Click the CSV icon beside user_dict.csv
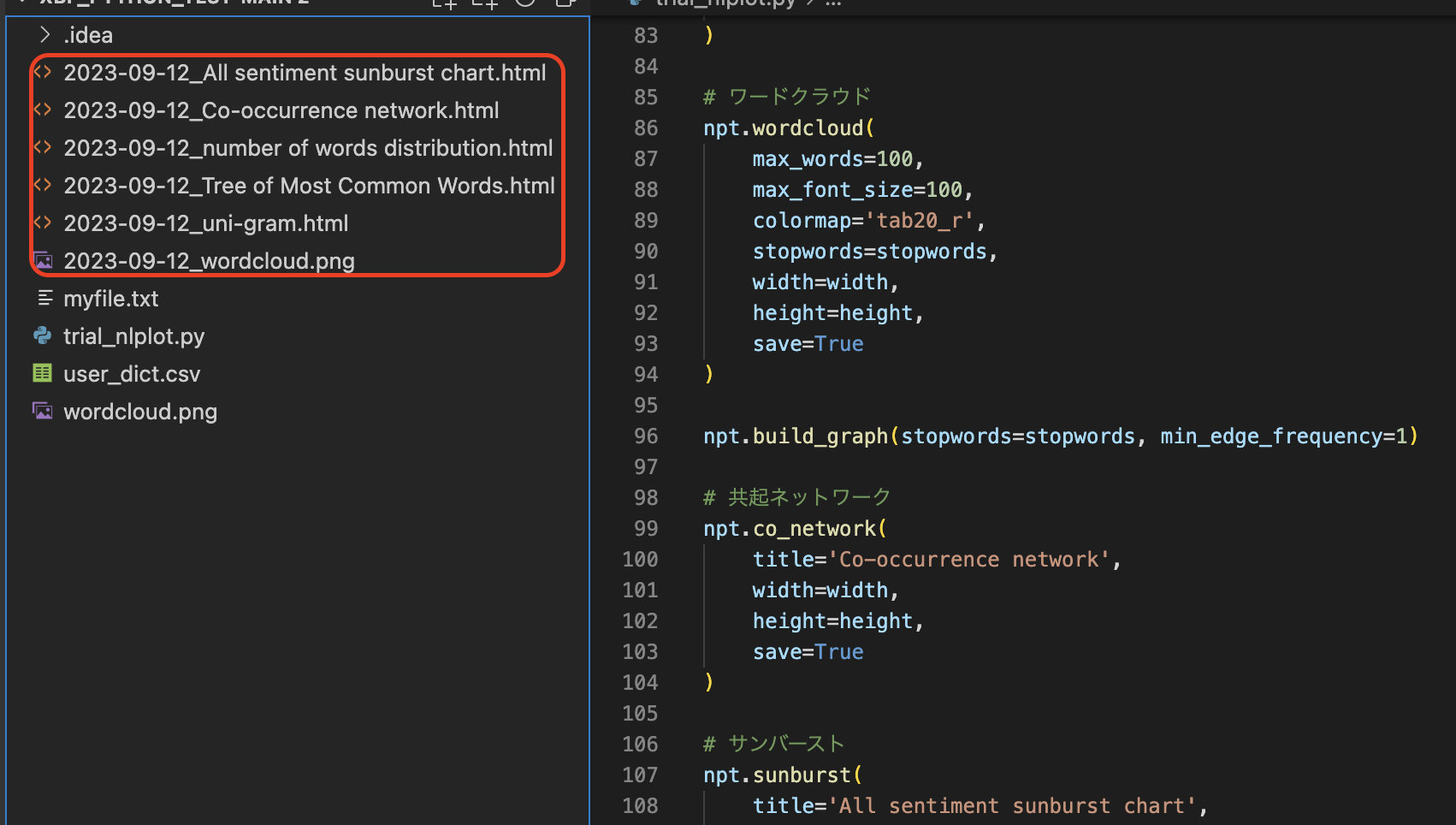Screen dimensions: 1456x825 tap(43, 373)
